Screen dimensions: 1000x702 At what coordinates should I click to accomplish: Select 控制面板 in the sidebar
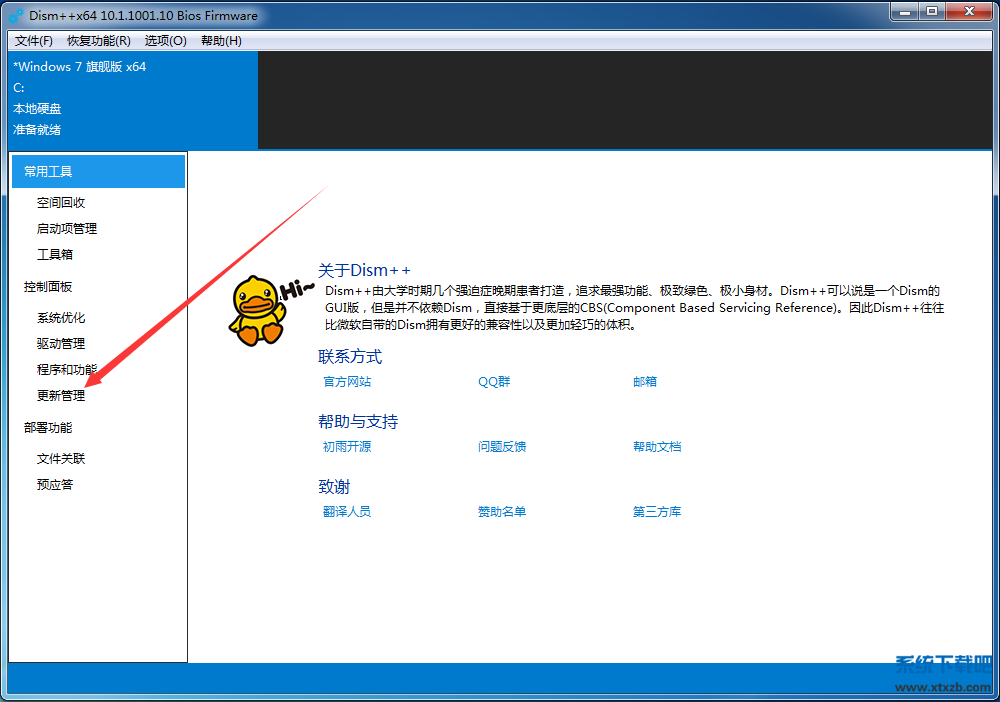[x=46, y=286]
